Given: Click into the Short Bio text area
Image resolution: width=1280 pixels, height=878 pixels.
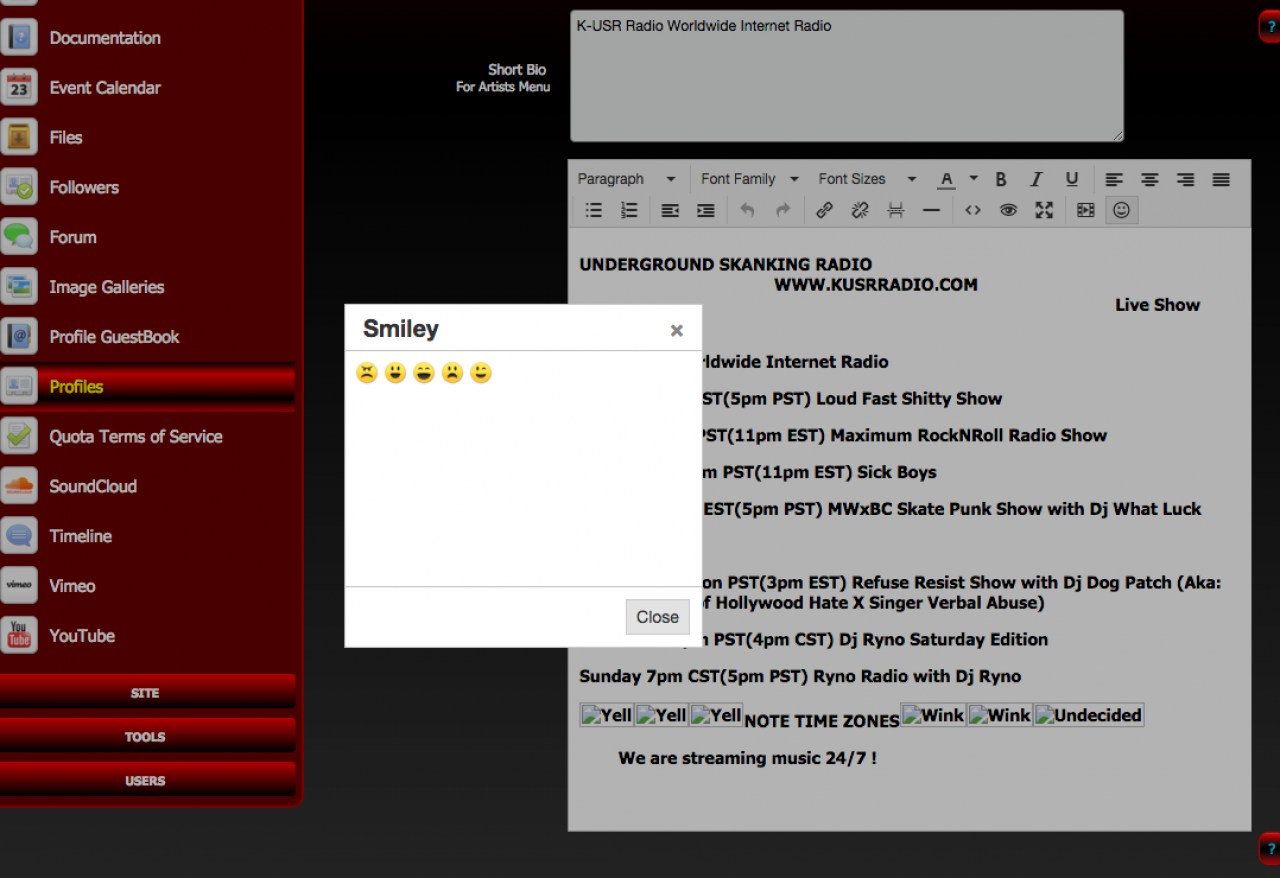Looking at the screenshot, I should point(847,76).
